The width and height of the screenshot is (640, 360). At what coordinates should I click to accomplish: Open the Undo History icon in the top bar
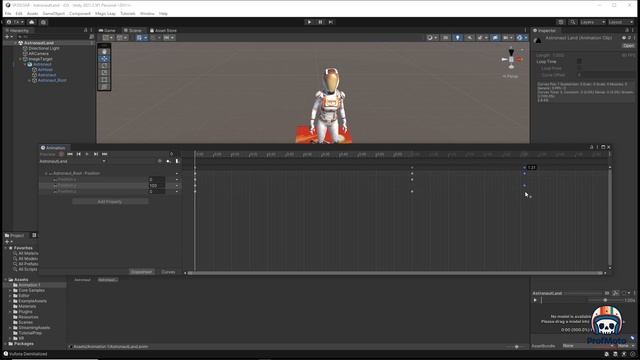[x=561, y=22]
